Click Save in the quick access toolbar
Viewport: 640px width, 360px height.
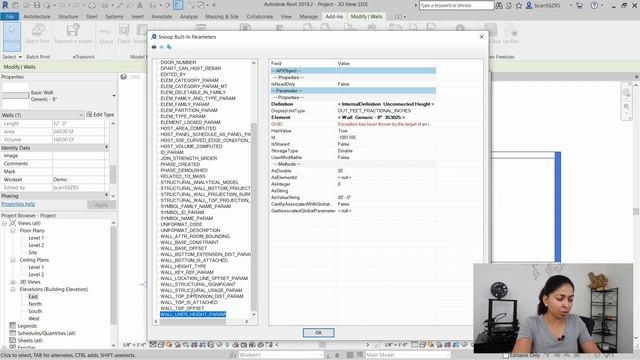37,5
